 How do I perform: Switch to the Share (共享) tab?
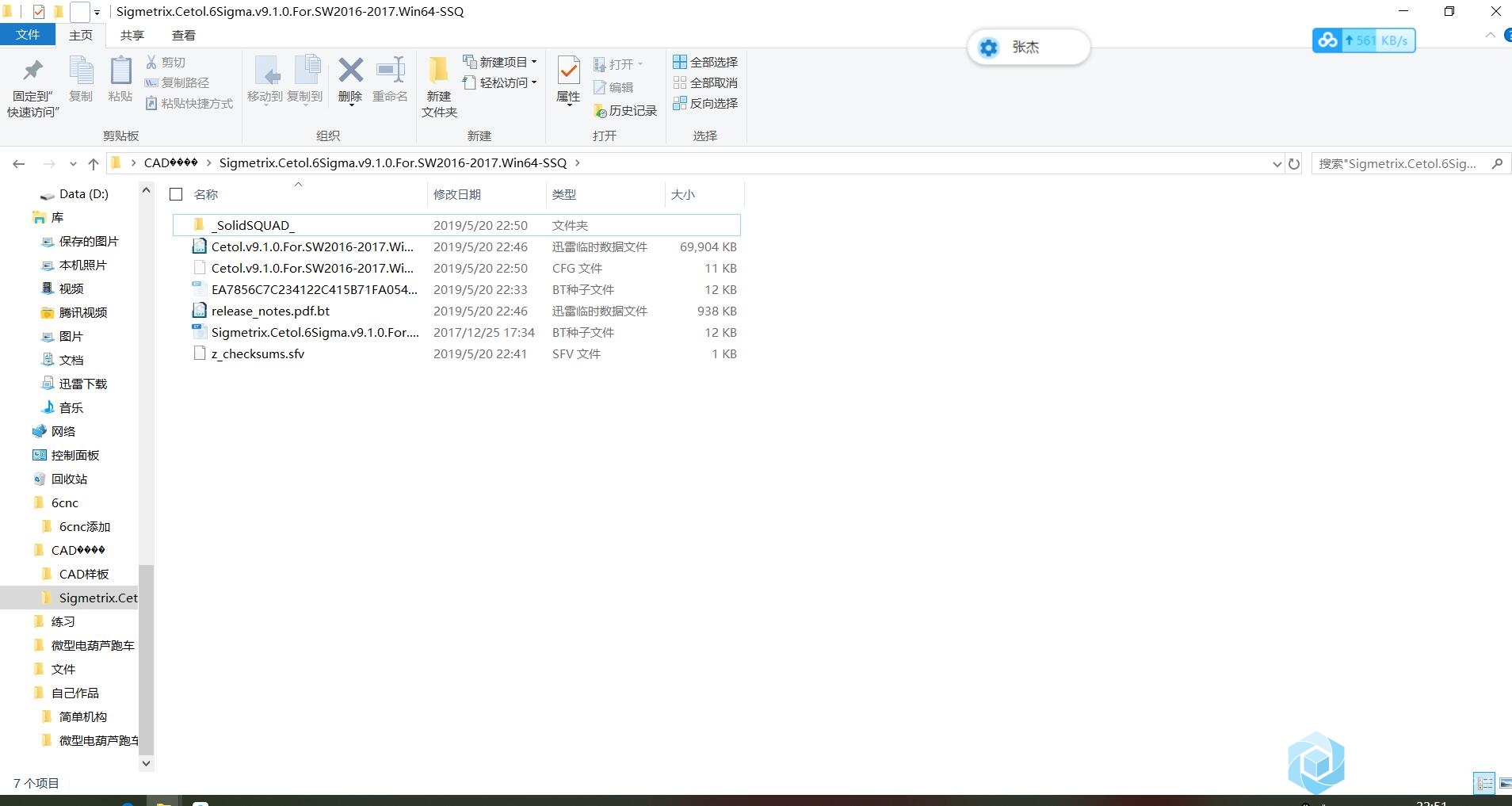pyautogui.click(x=132, y=35)
